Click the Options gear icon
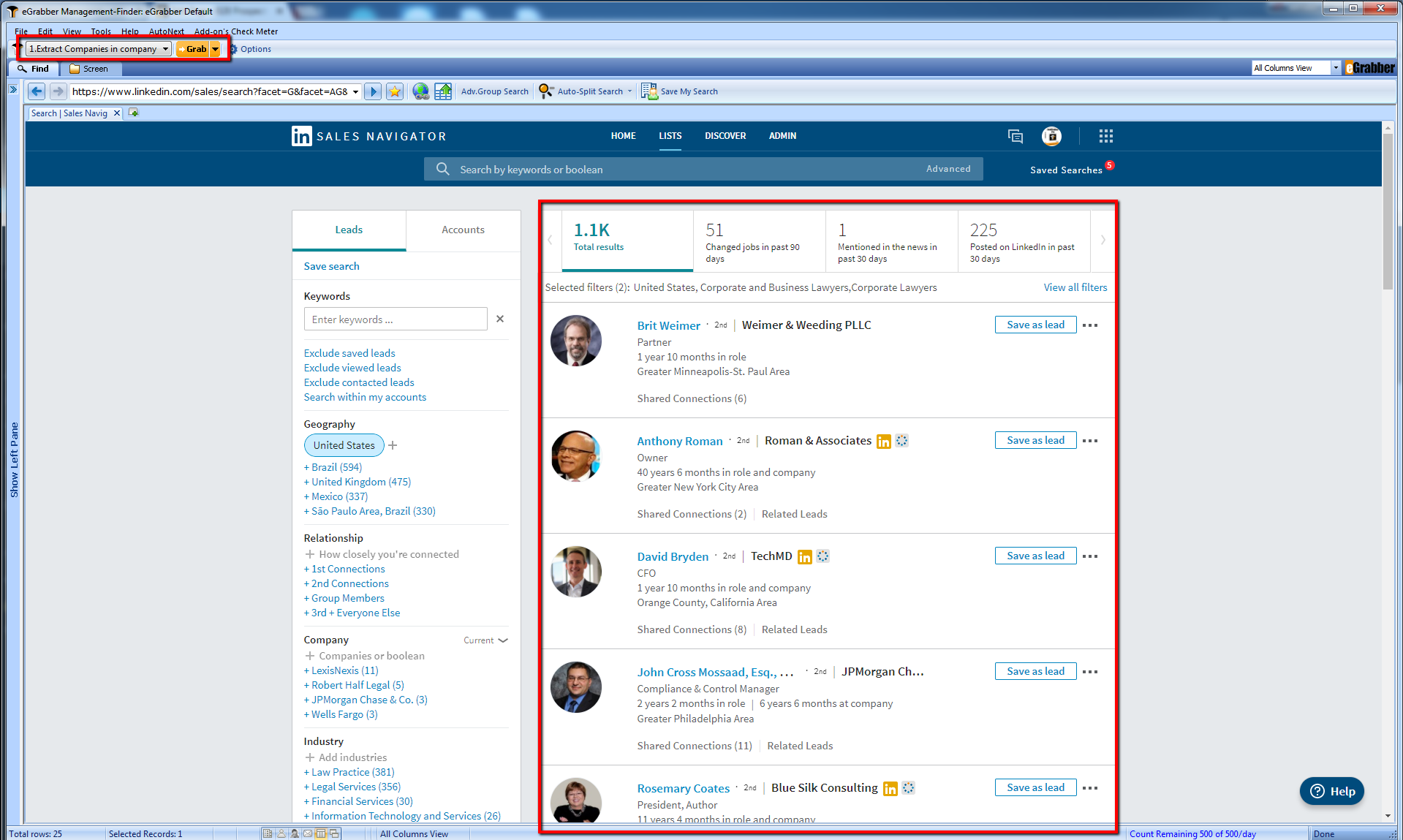The height and width of the screenshot is (840, 1403). pos(234,49)
